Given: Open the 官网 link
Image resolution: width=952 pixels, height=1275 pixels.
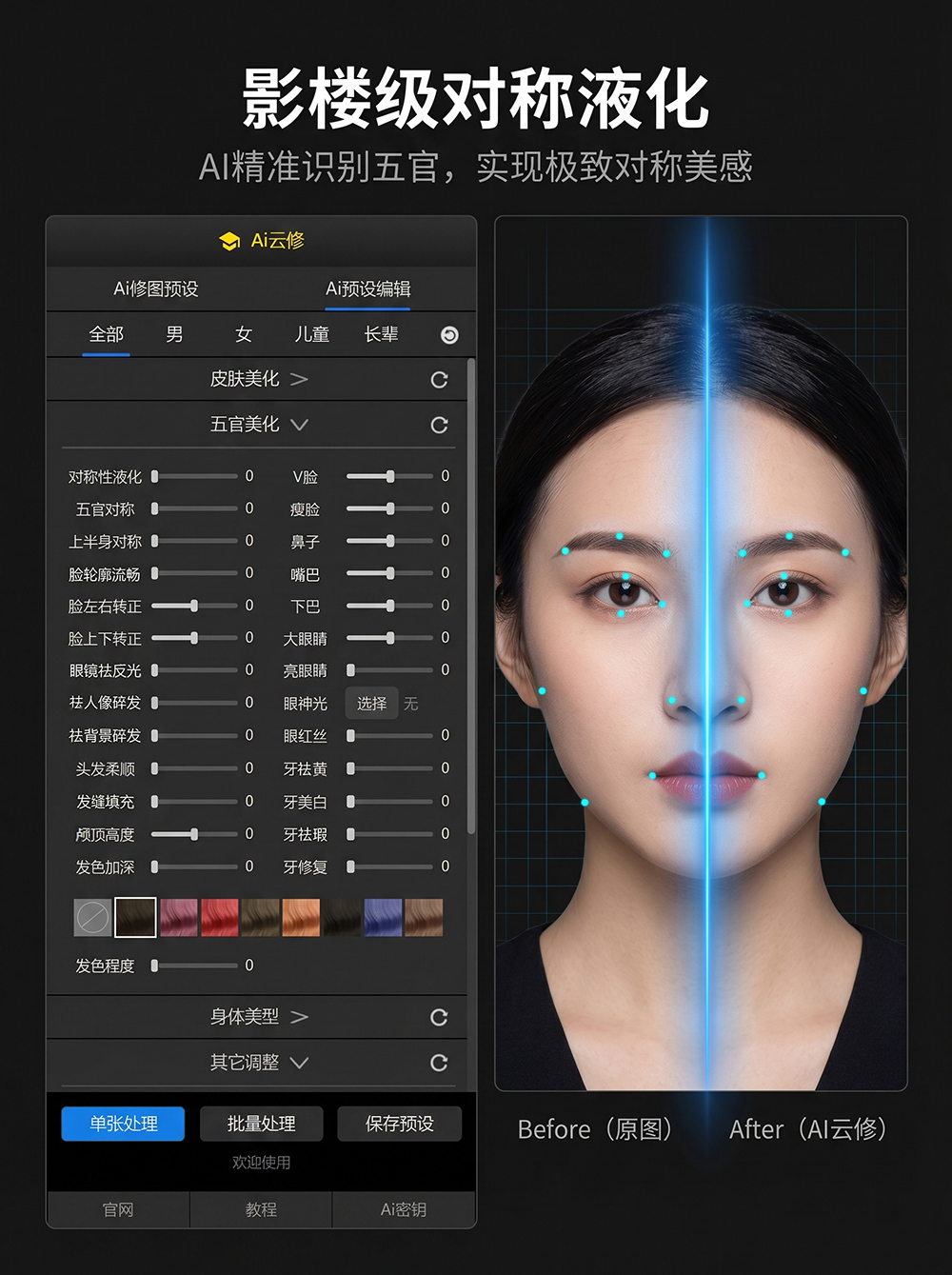Looking at the screenshot, I should (118, 1209).
